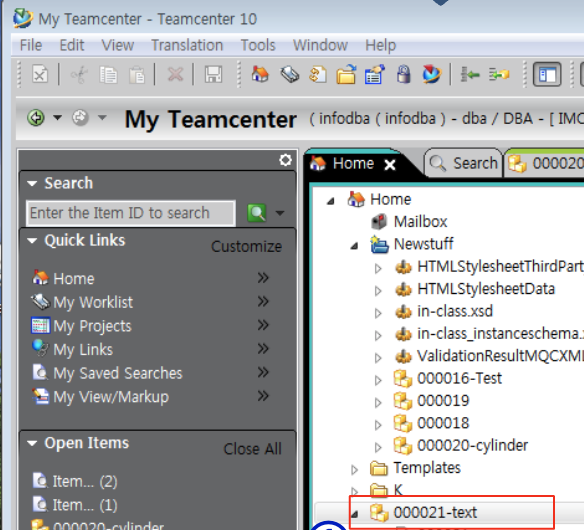This screenshot has height=530, width=584.
Task: Open the Help menu
Action: point(380,45)
